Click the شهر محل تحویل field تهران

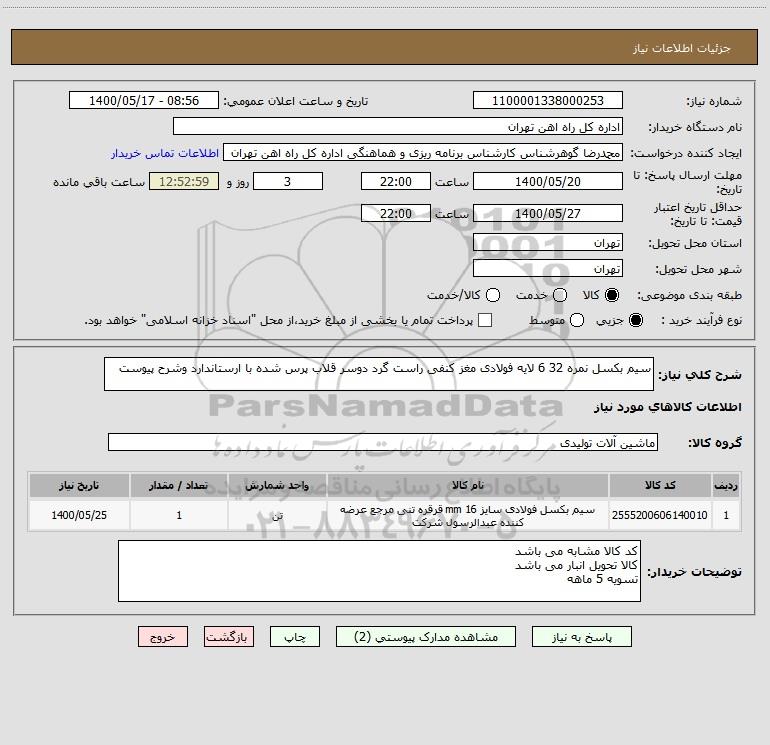[x=548, y=269]
